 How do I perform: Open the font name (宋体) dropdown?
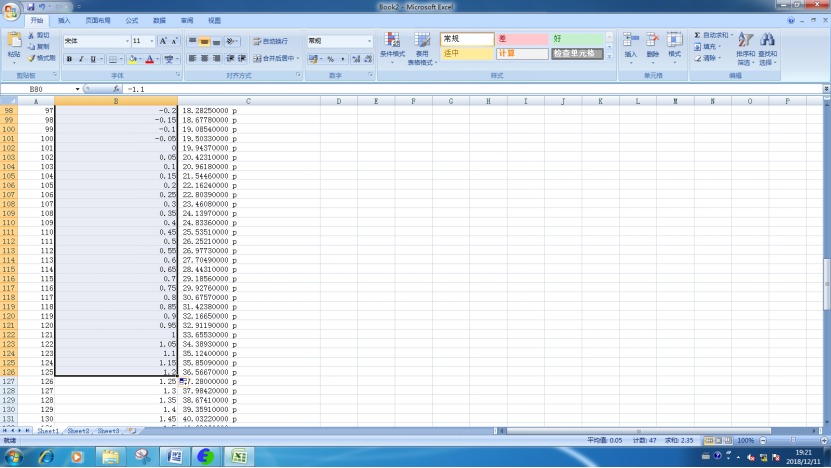click(x=127, y=41)
